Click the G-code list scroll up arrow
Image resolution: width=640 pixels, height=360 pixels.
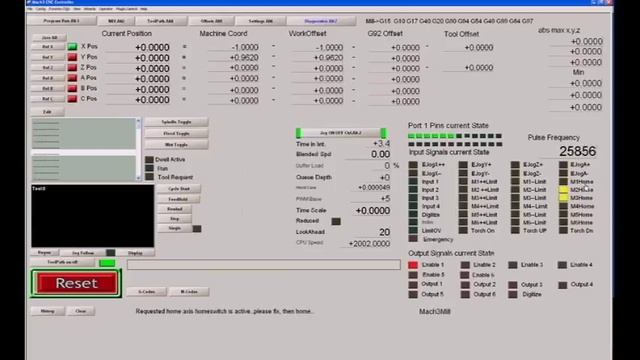(x=138, y=121)
